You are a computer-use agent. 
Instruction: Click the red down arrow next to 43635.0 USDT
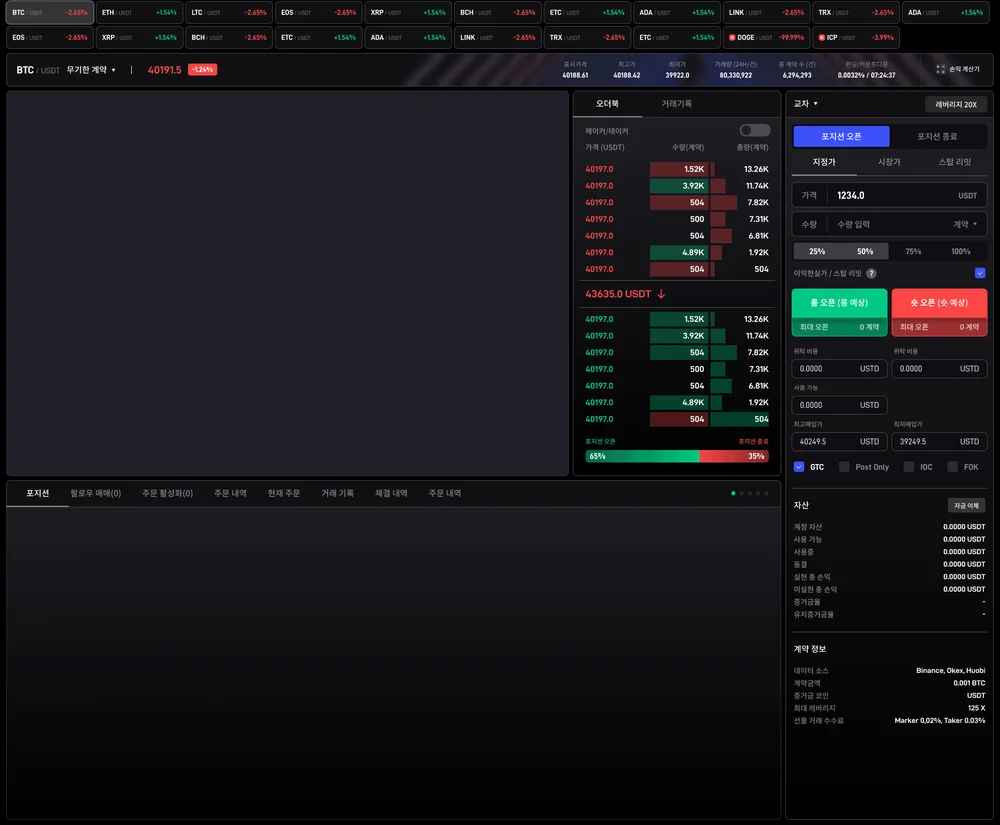(661, 294)
